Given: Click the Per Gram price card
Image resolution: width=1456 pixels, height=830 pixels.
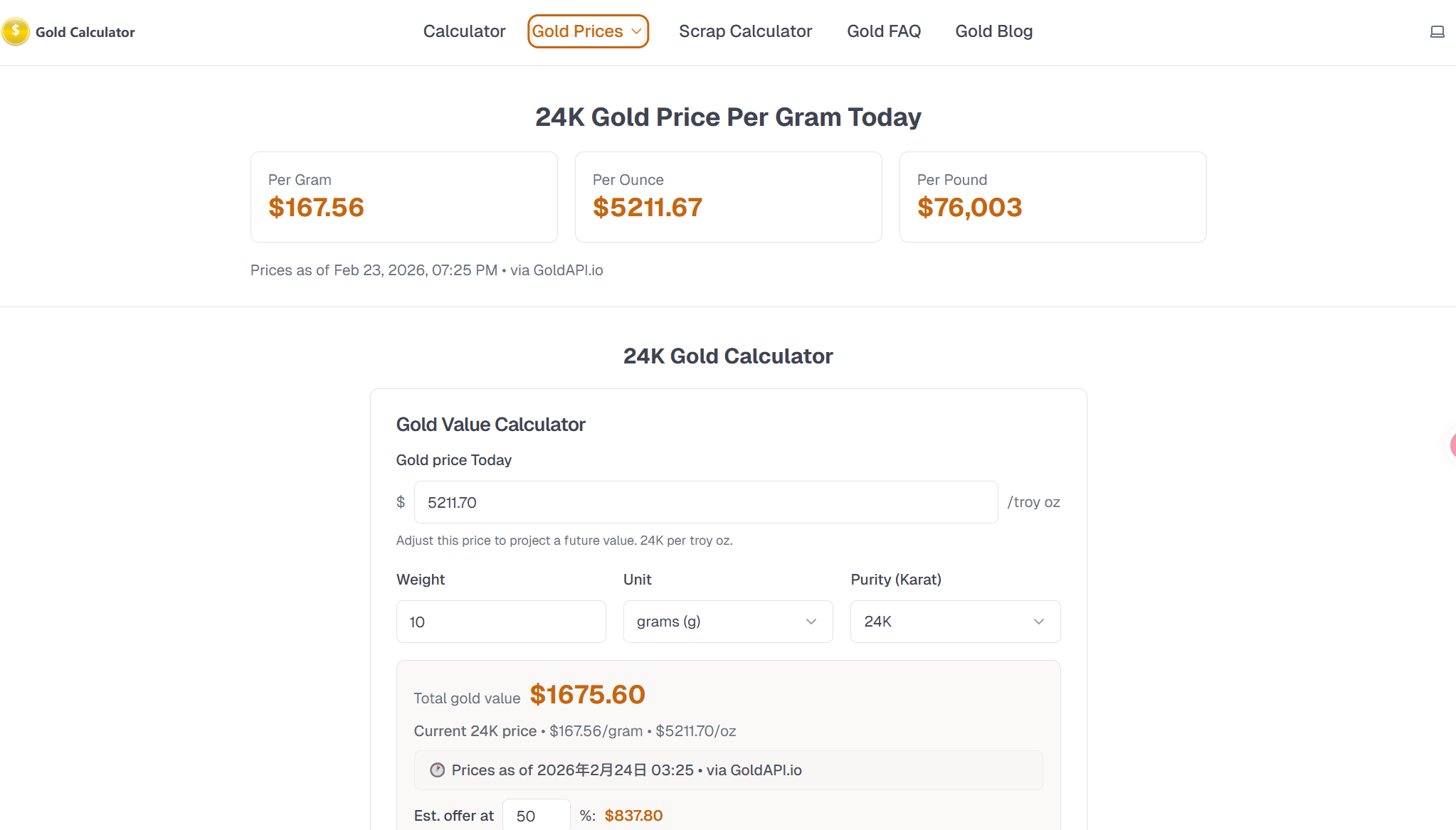Looking at the screenshot, I should (403, 197).
